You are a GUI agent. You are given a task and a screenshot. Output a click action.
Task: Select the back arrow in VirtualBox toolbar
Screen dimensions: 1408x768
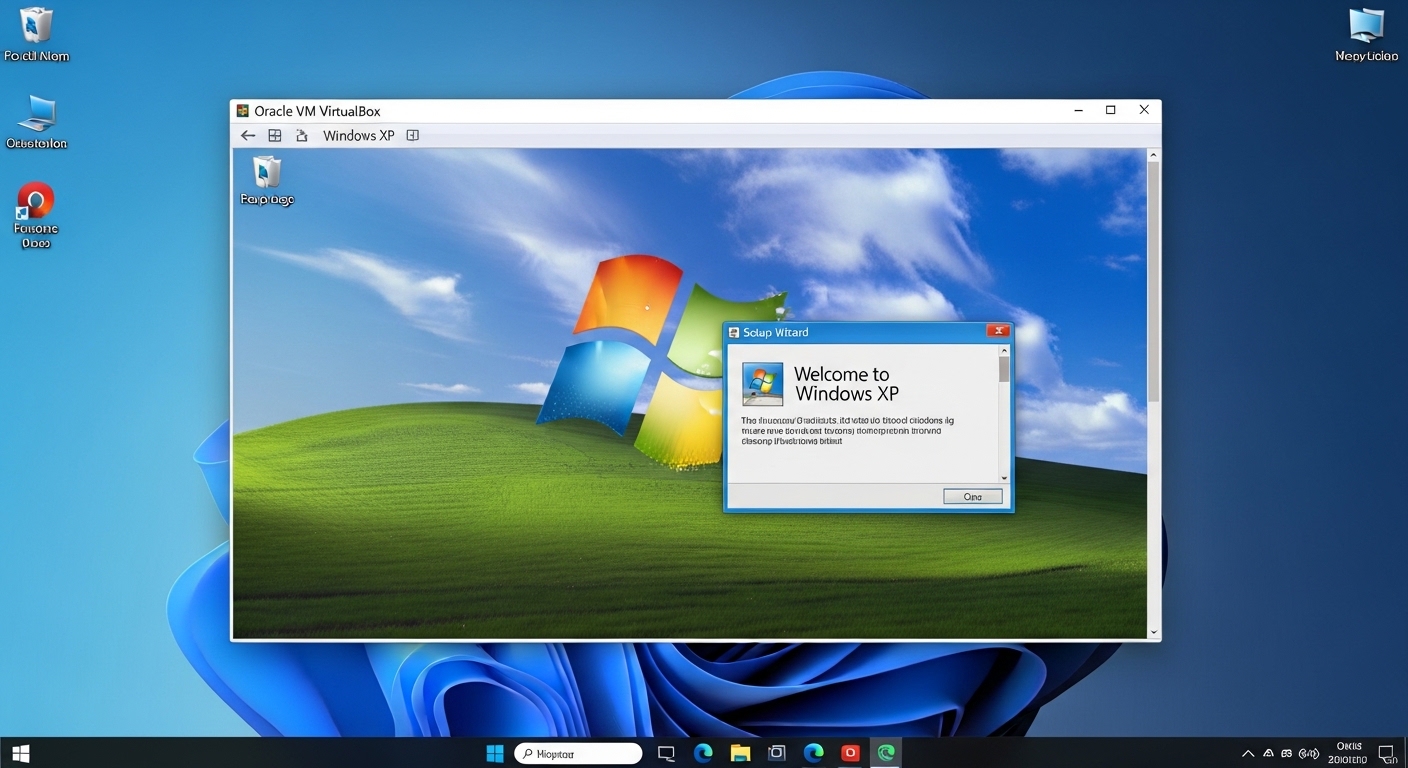click(x=248, y=135)
